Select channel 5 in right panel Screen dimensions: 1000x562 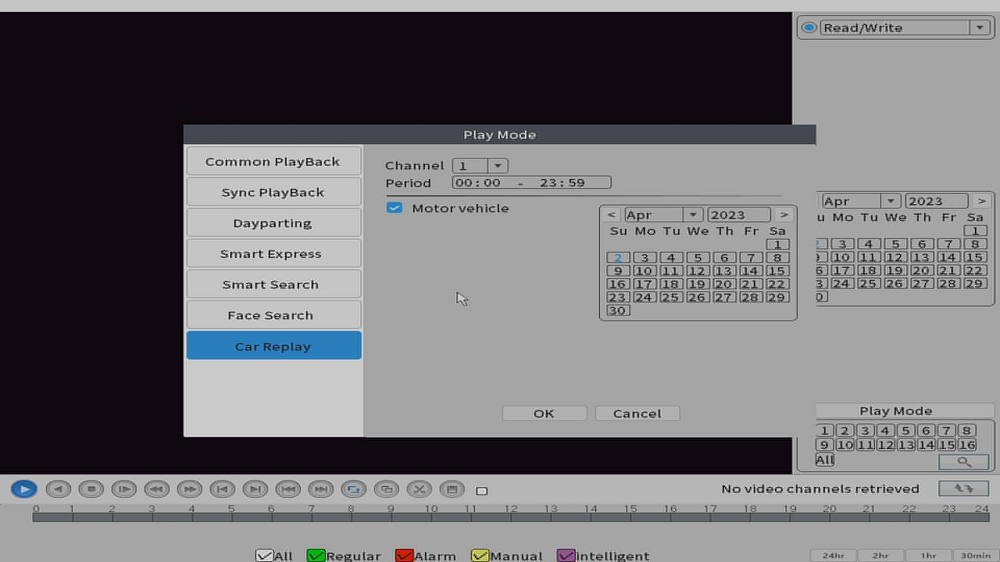pos(905,431)
